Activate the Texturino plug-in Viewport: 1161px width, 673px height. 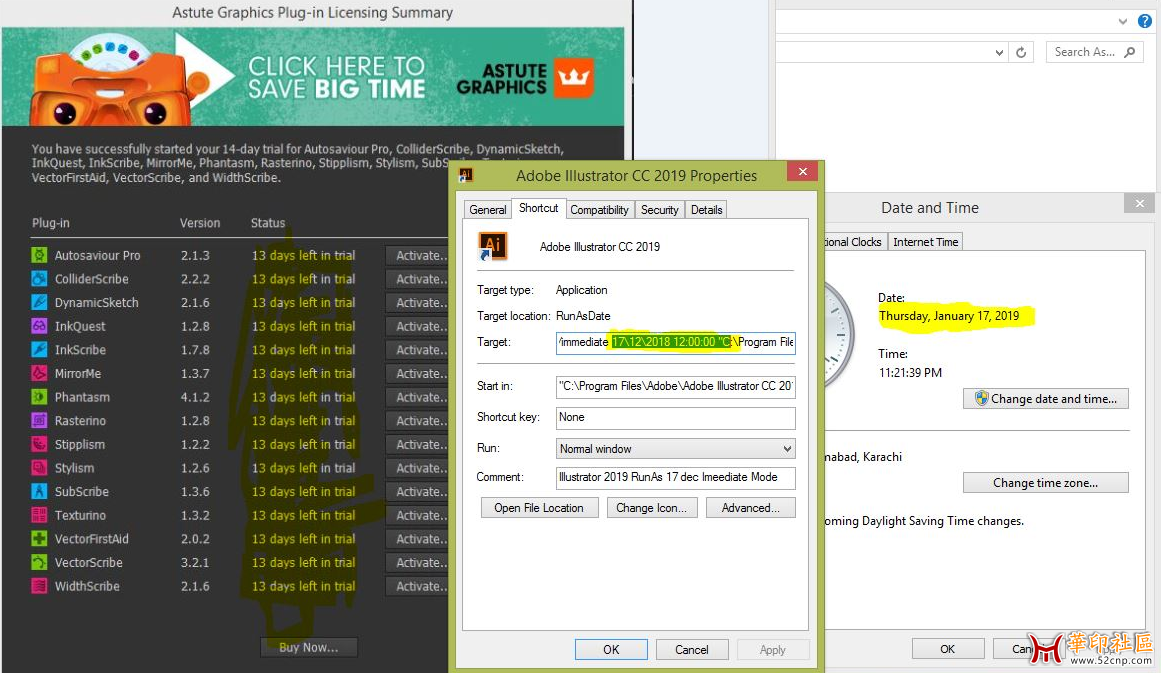[x=418, y=515]
